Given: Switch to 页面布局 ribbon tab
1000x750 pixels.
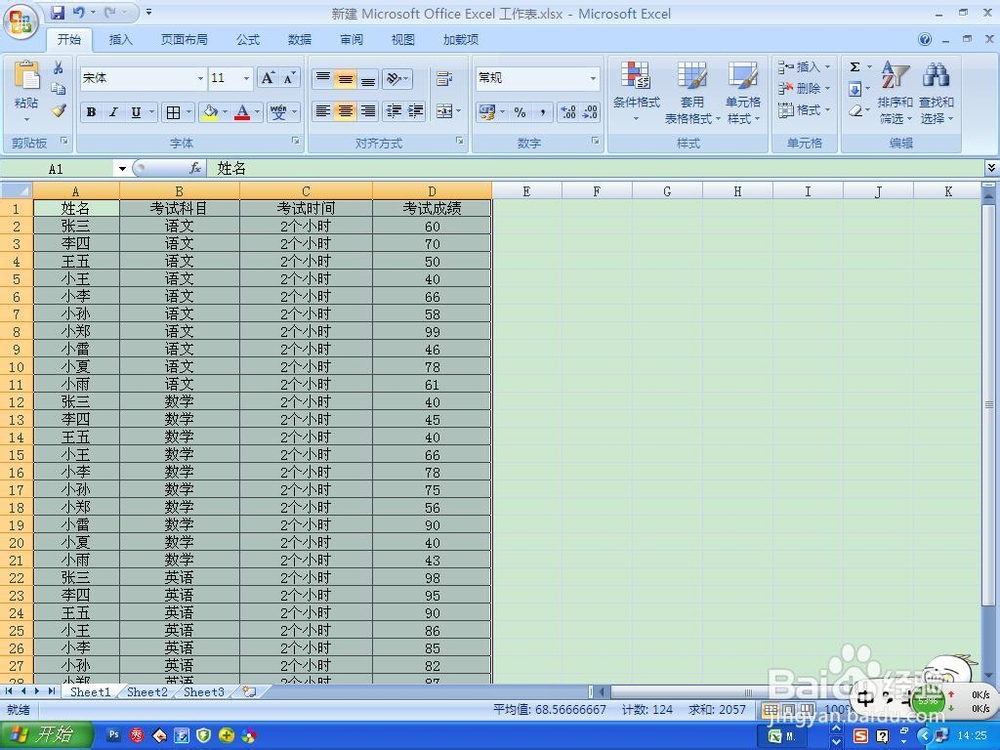Looking at the screenshot, I should pos(184,40).
